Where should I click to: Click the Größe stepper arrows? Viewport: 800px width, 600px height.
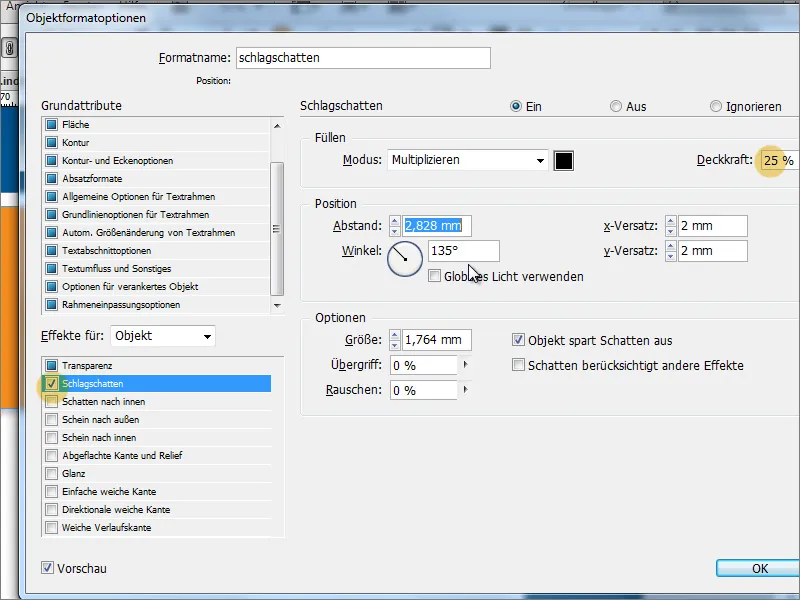(x=394, y=340)
